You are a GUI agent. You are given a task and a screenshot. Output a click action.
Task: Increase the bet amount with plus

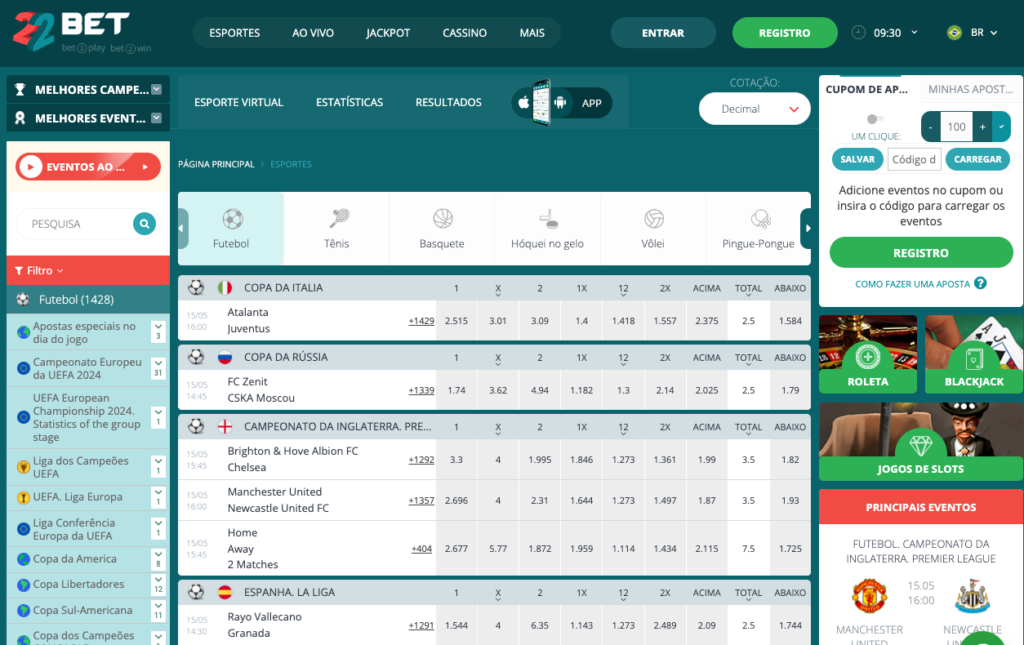pos(982,127)
